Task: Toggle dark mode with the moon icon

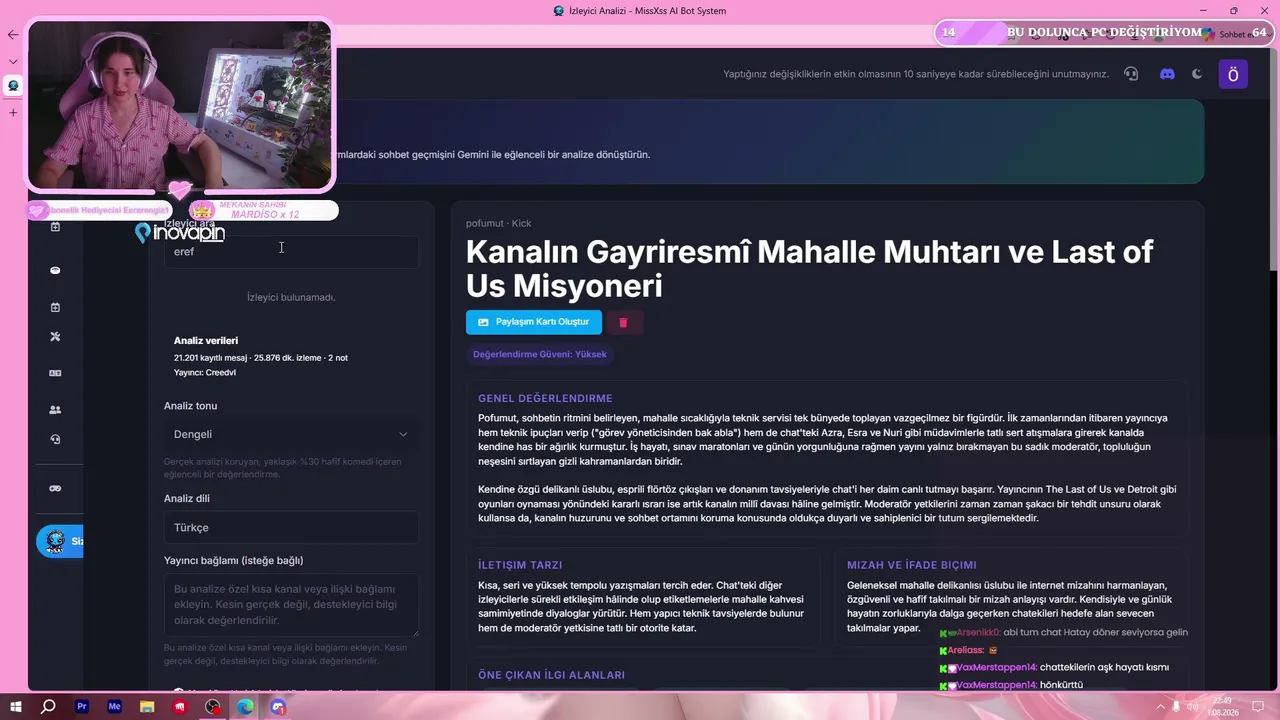Action: click(x=1197, y=74)
